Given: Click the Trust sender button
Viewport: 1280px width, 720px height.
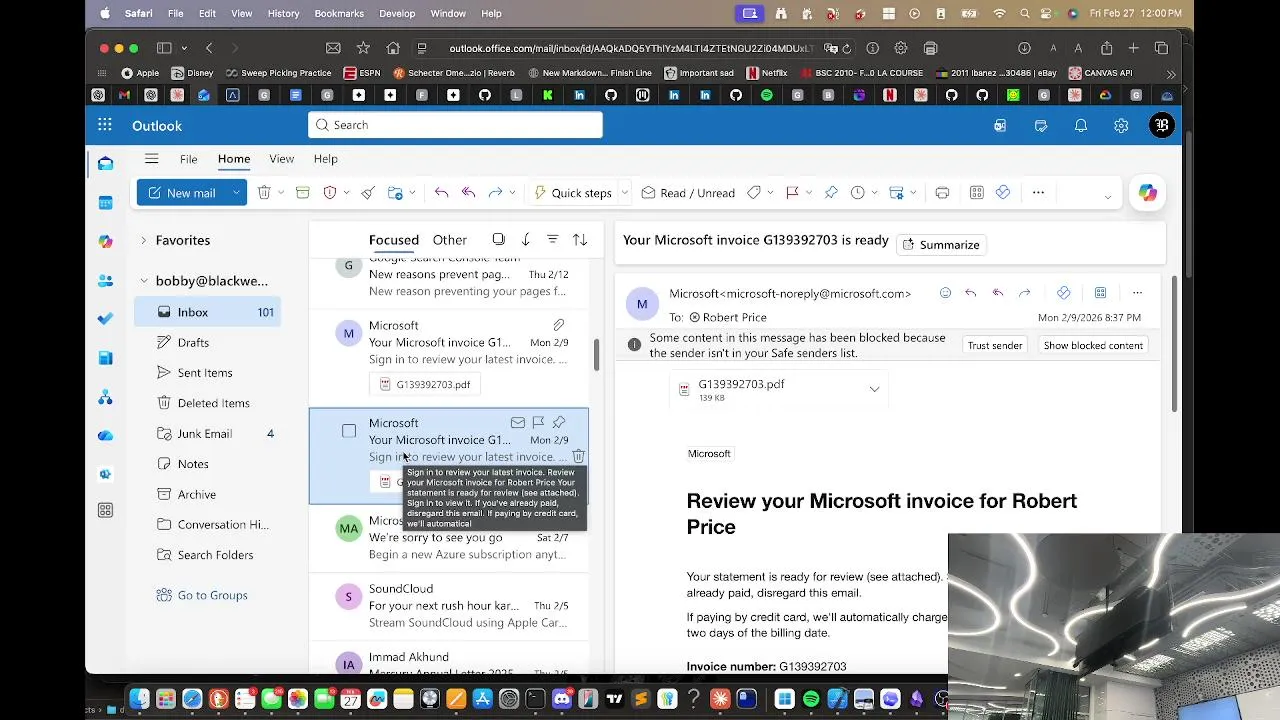Looking at the screenshot, I should click(x=994, y=345).
